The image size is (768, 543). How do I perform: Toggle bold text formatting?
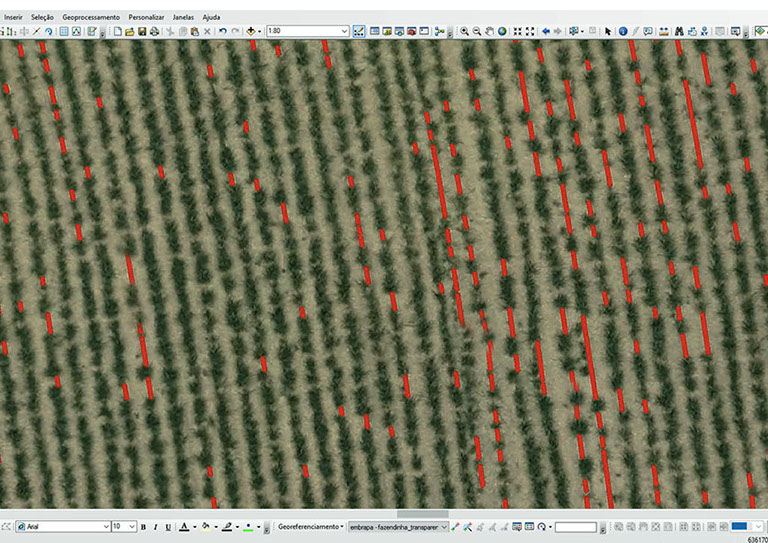click(x=143, y=526)
